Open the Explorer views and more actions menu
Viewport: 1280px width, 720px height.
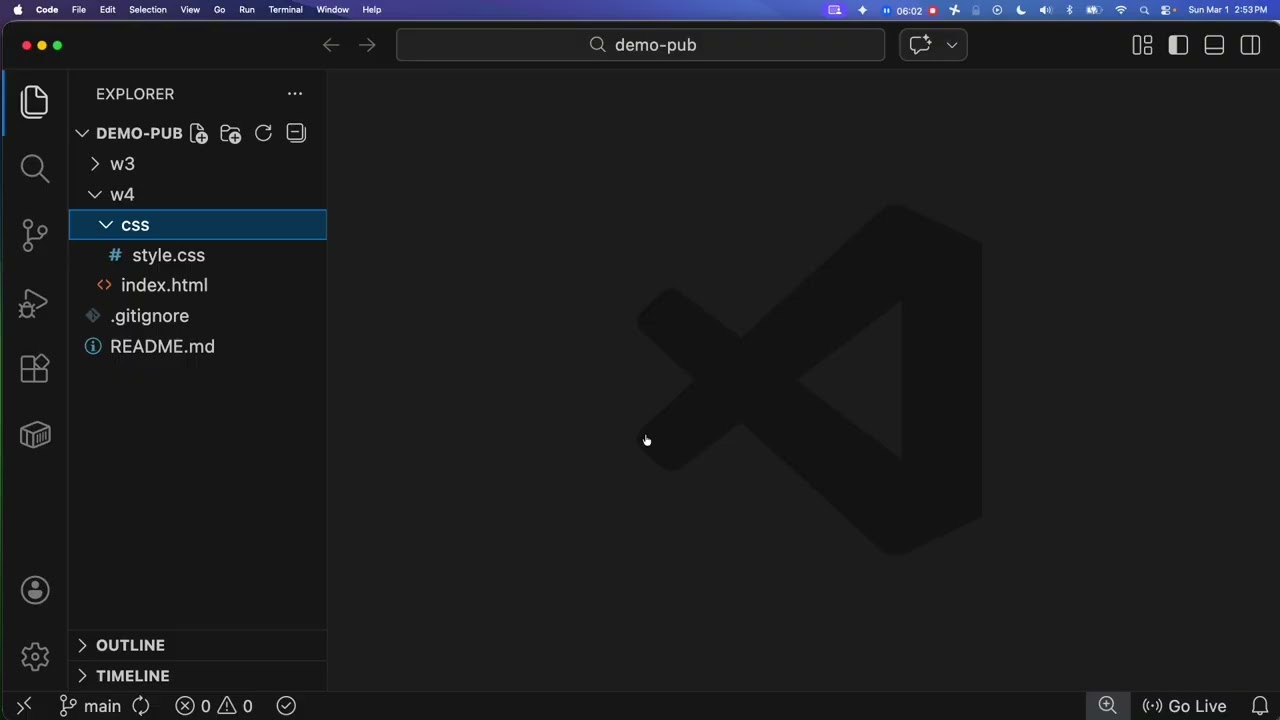pos(295,94)
